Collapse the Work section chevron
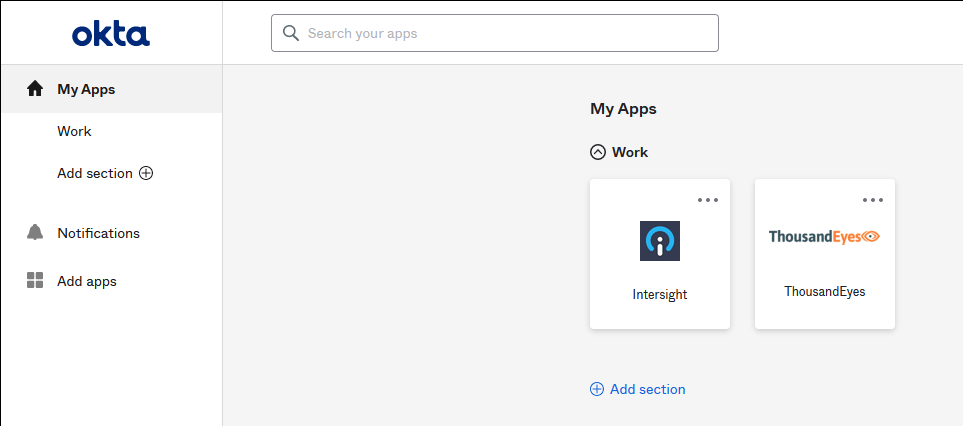 click(x=598, y=152)
